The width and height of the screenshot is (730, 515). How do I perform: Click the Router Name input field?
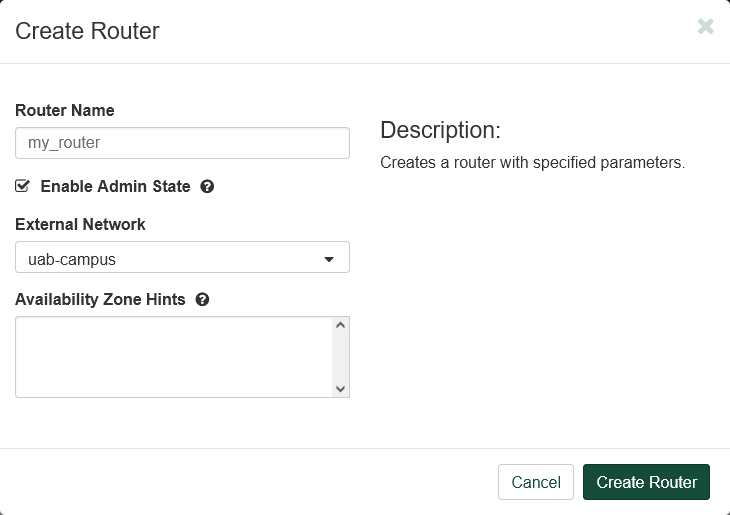(x=182, y=143)
